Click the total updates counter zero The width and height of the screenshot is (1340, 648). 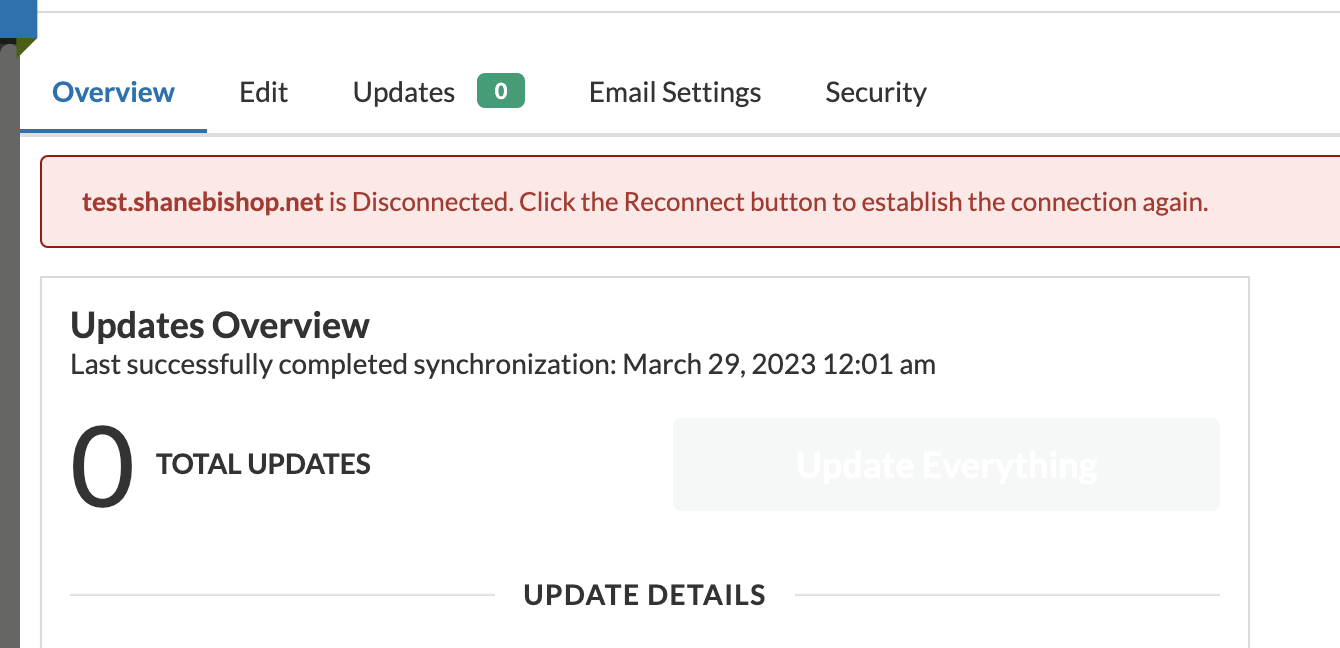tap(101, 463)
